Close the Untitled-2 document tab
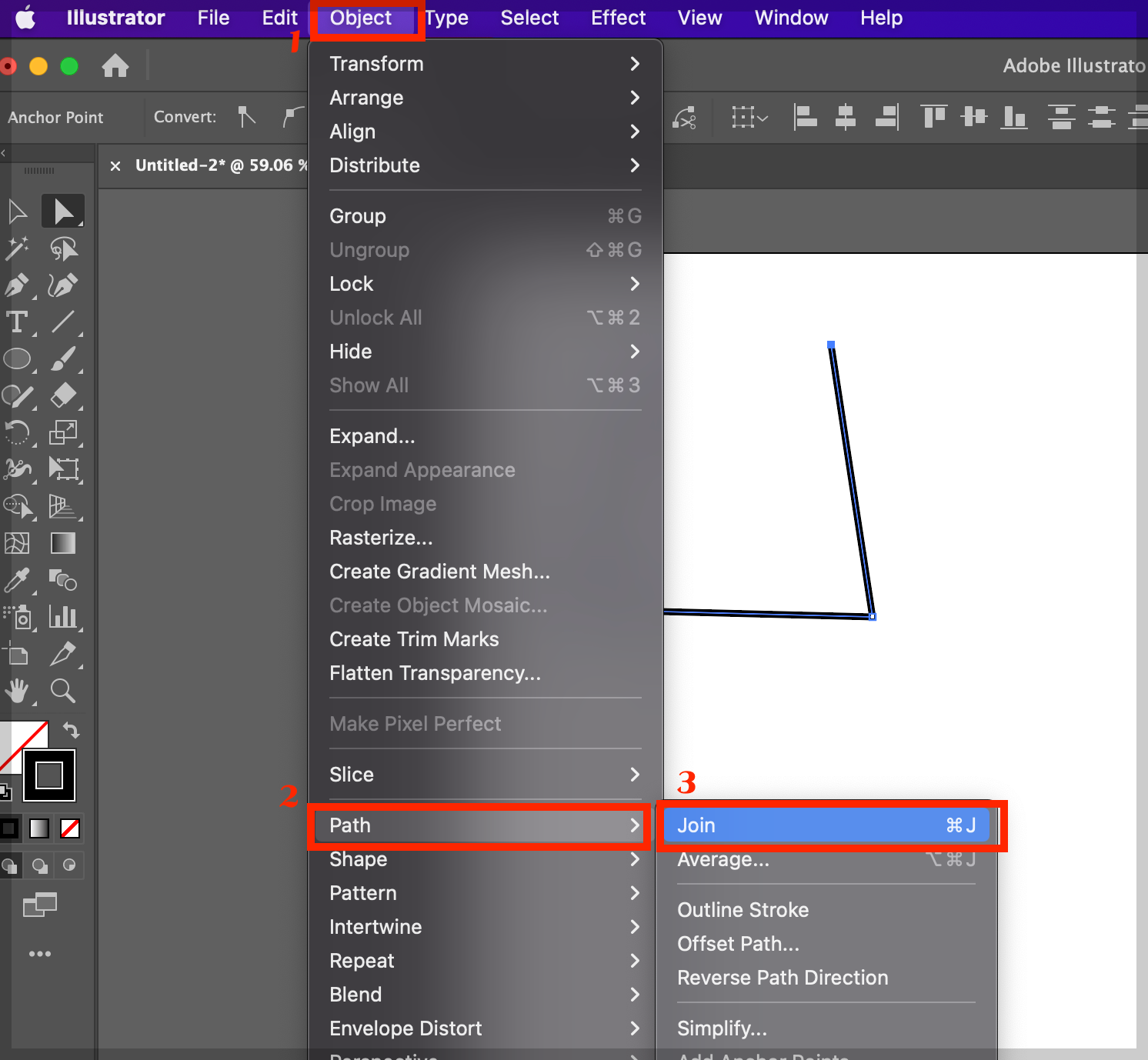1148x1060 pixels. [x=115, y=166]
